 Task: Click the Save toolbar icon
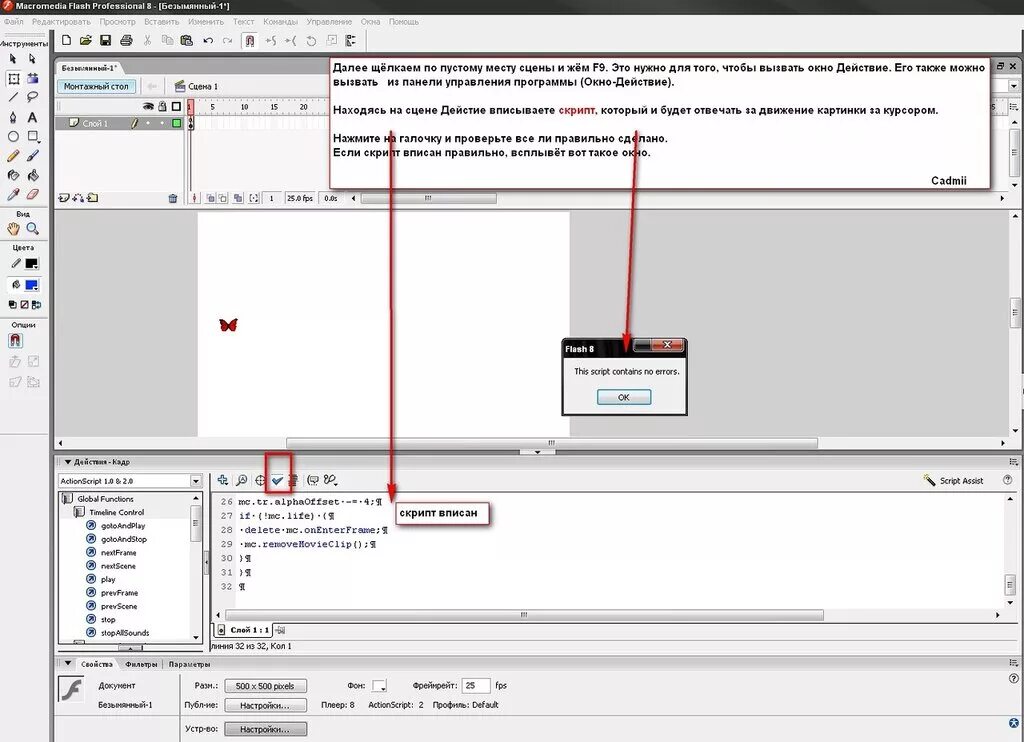pos(105,40)
